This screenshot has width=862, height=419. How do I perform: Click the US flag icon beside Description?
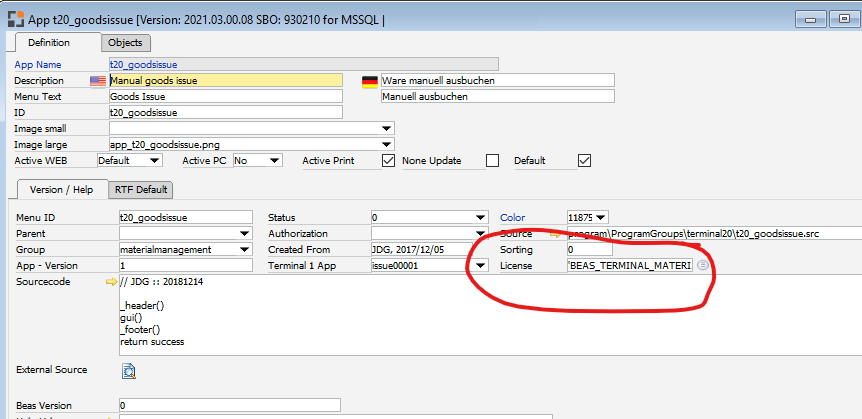tap(98, 81)
